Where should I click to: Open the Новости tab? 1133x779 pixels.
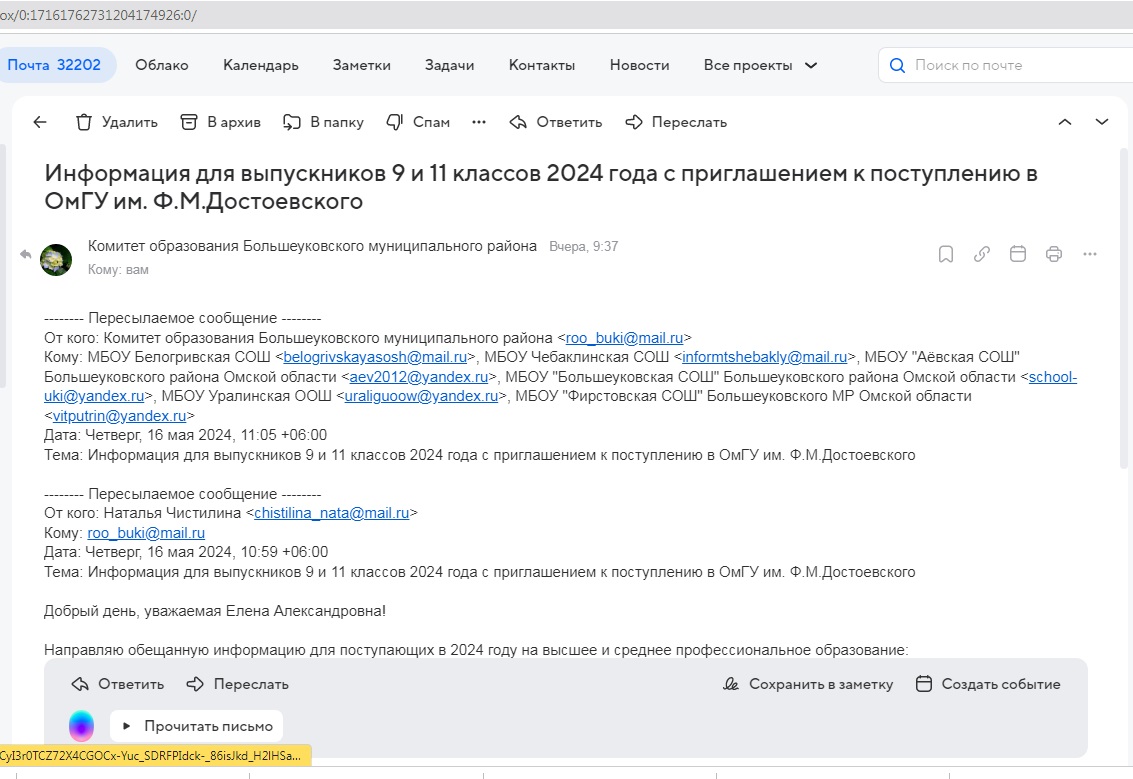(x=639, y=65)
